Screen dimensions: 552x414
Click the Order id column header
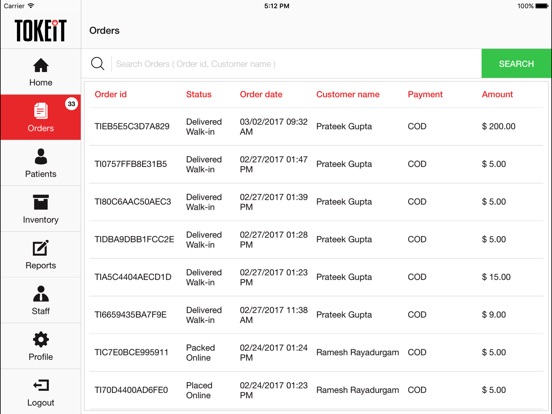[x=111, y=94]
